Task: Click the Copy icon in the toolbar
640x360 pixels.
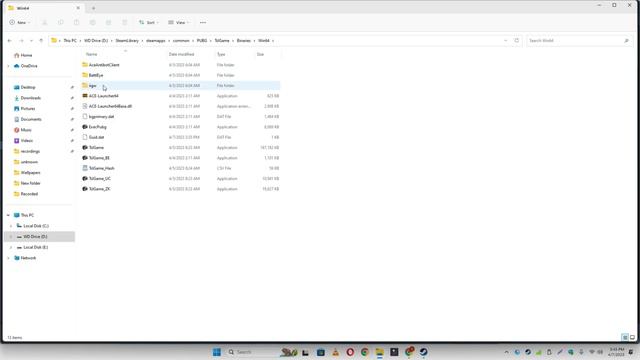Action: click(x=61, y=22)
